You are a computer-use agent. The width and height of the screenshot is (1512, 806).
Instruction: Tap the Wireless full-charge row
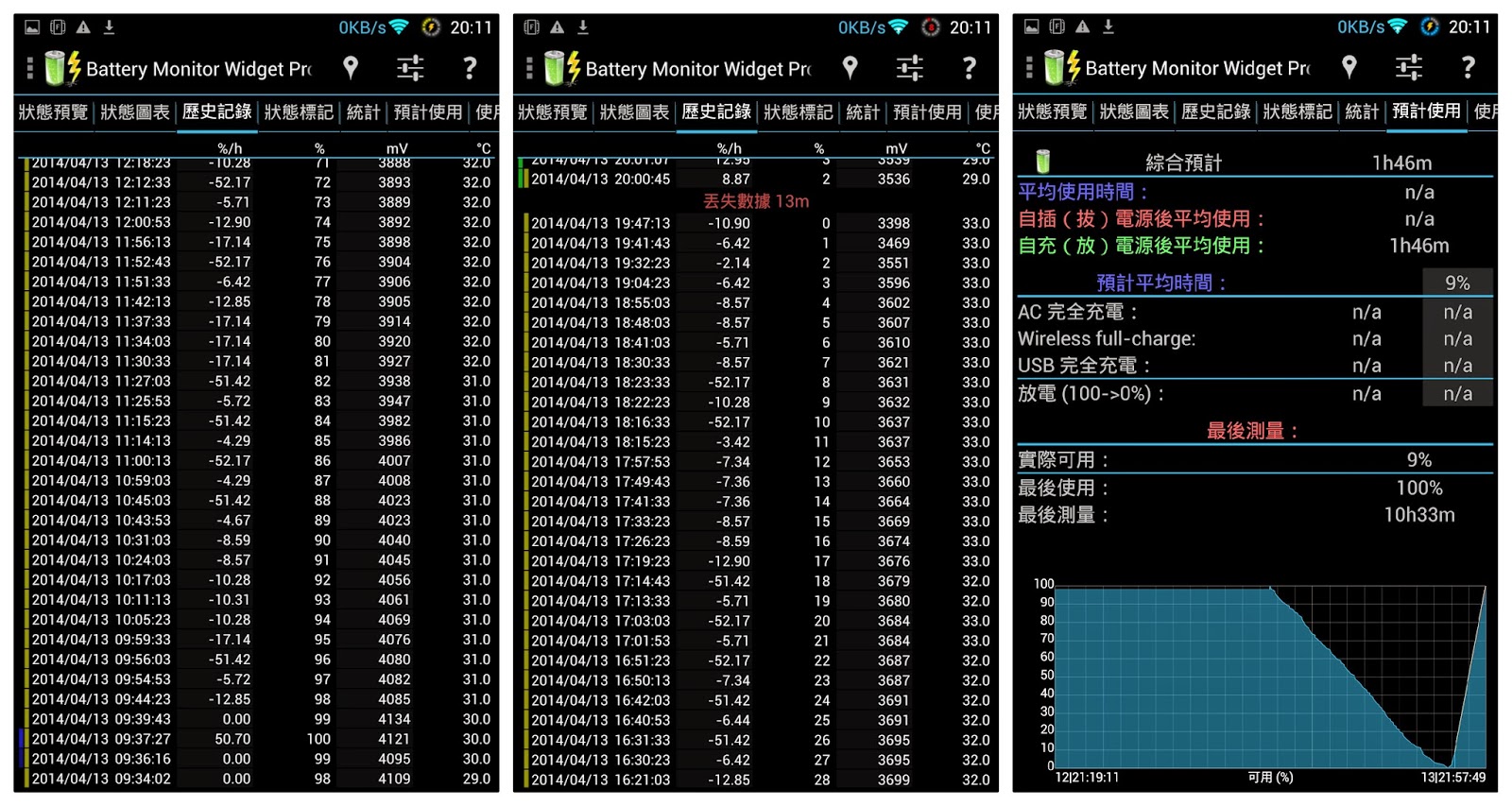pyautogui.click(x=1255, y=338)
